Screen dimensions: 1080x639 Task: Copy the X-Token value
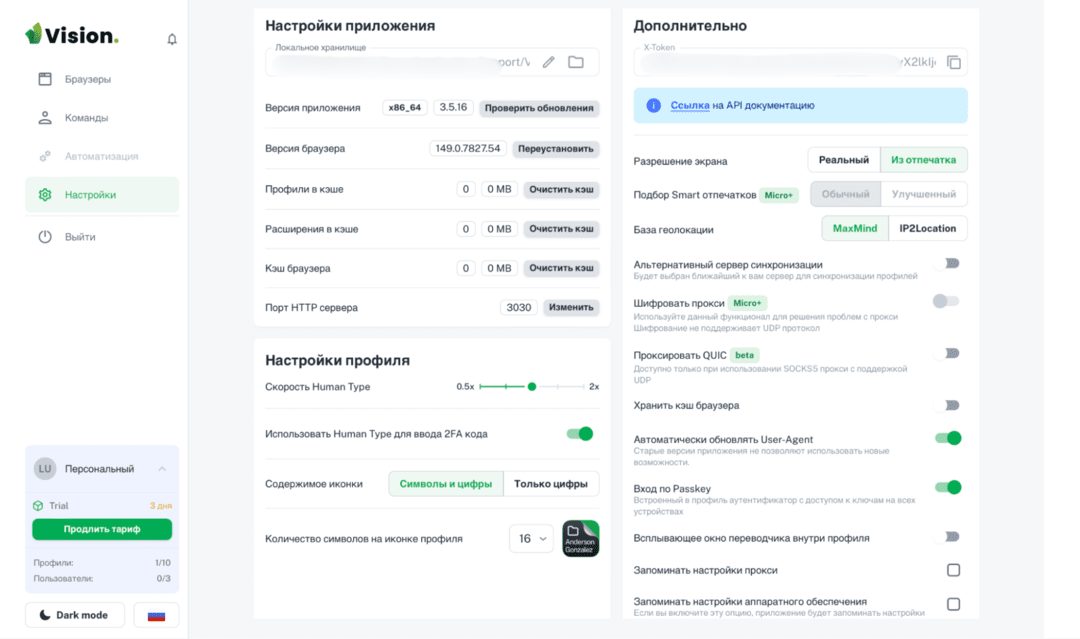[954, 62]
